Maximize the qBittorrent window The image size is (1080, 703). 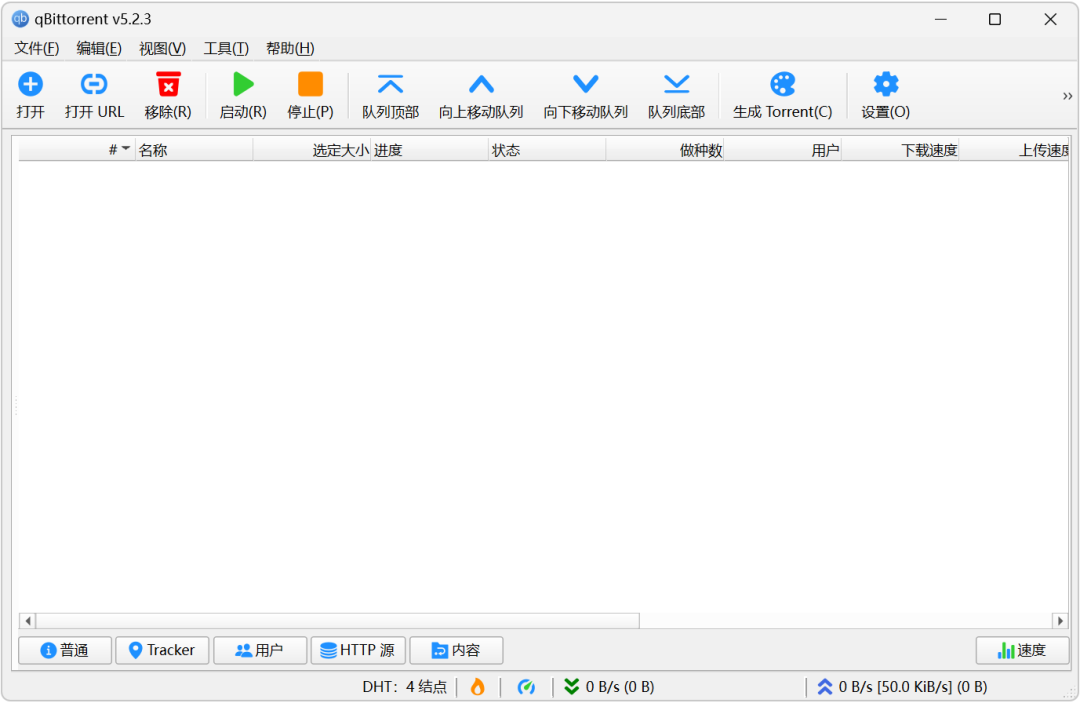tap(995, 19)
